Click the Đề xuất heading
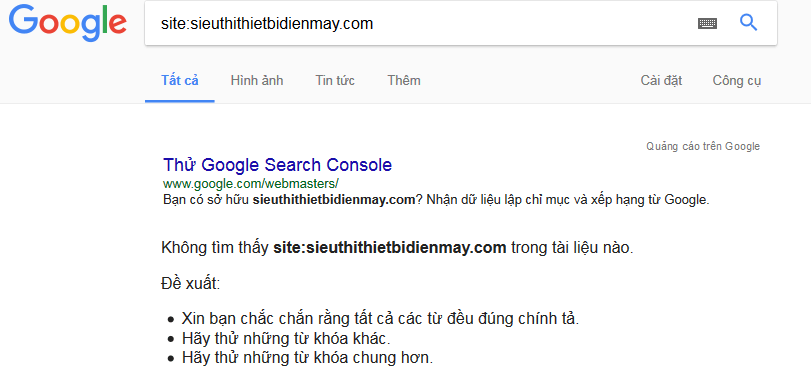811x379 pixels. pos(190,284)
